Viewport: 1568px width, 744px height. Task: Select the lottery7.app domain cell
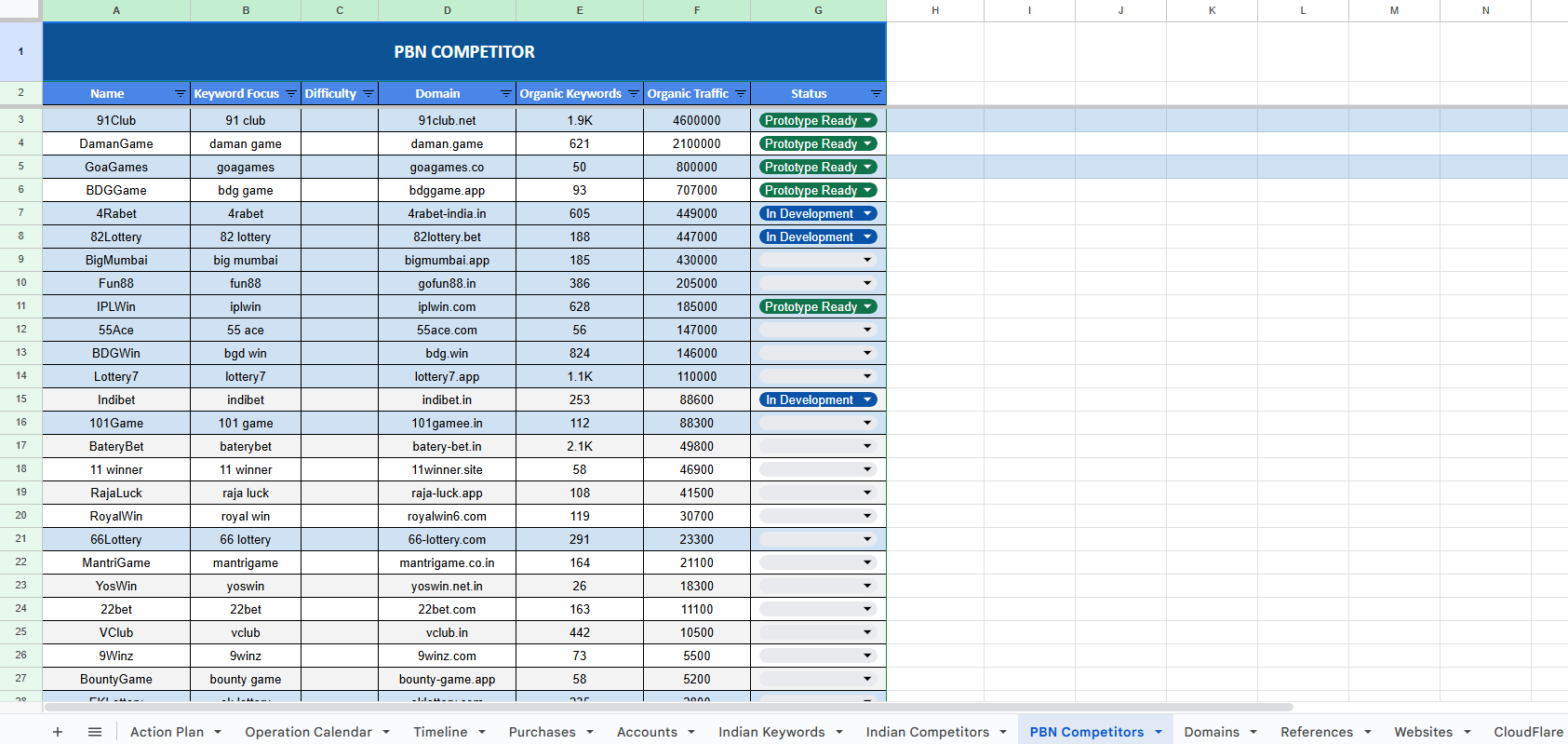coord(447,376)
